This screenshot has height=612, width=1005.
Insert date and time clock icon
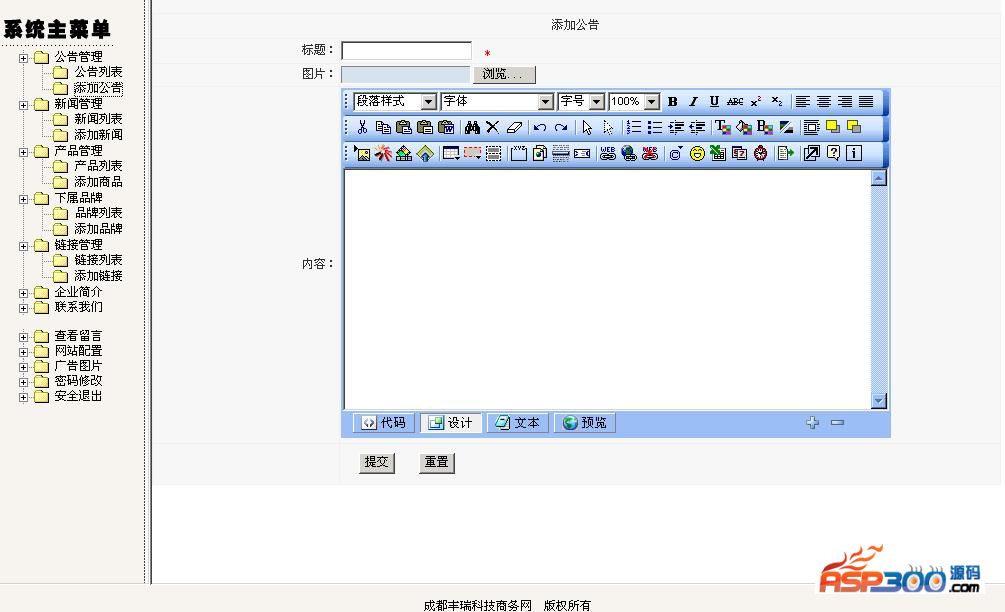click(760, 153)
